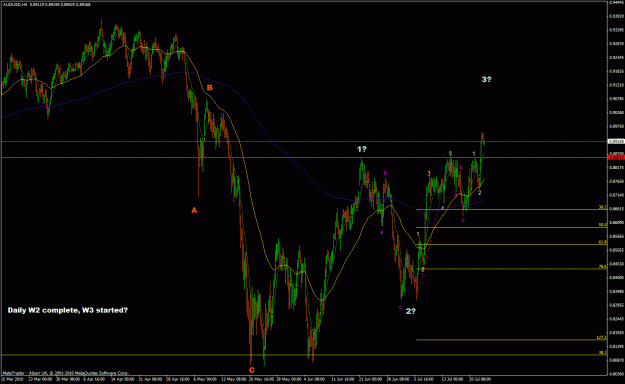Click the '6 May 00:00' time axis label
625x384 pixels.
coord(205,379)
